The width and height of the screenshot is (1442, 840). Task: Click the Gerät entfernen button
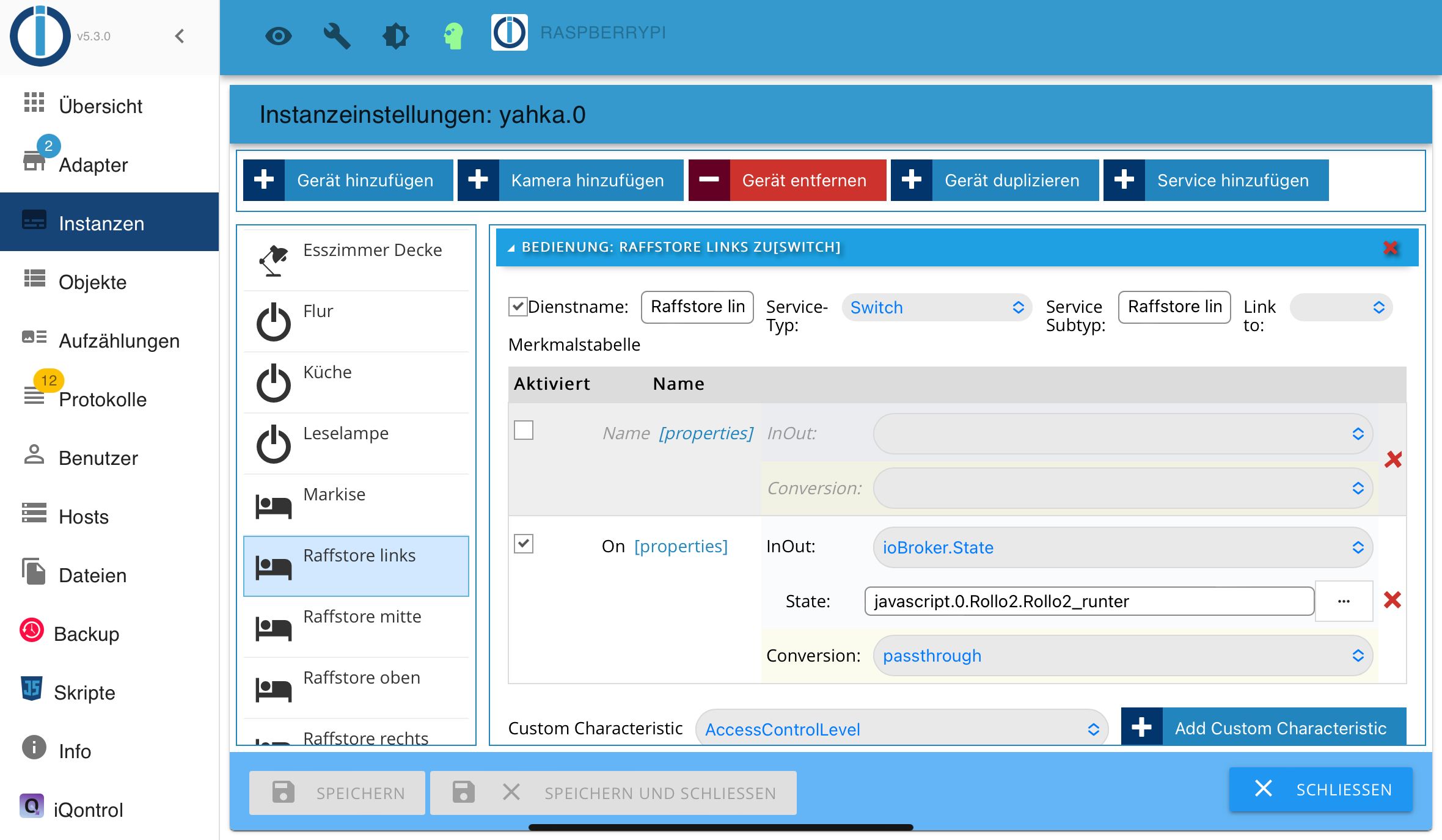point(787,180)
